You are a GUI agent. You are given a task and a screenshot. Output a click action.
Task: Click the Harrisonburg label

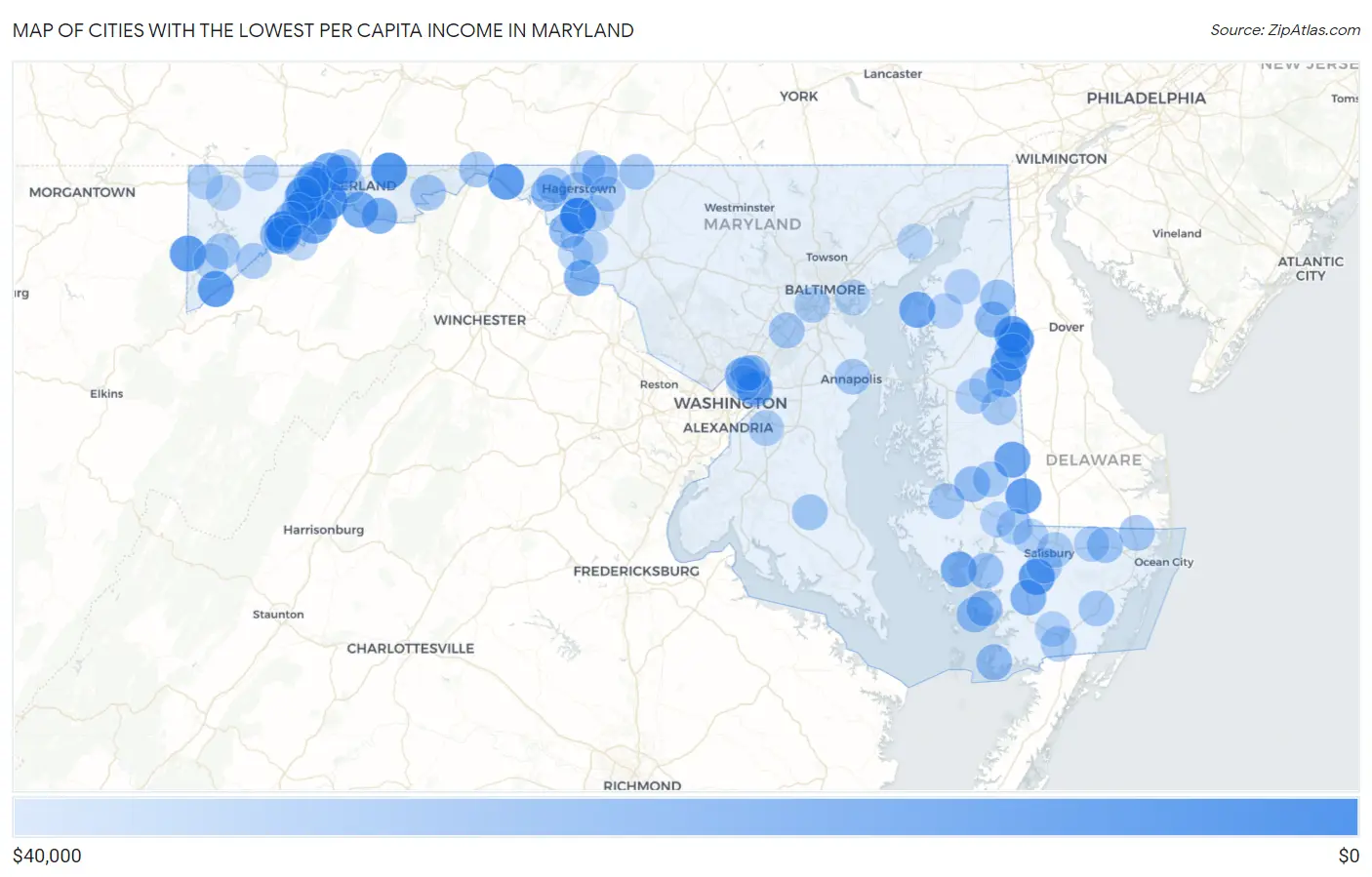(323, 530)
